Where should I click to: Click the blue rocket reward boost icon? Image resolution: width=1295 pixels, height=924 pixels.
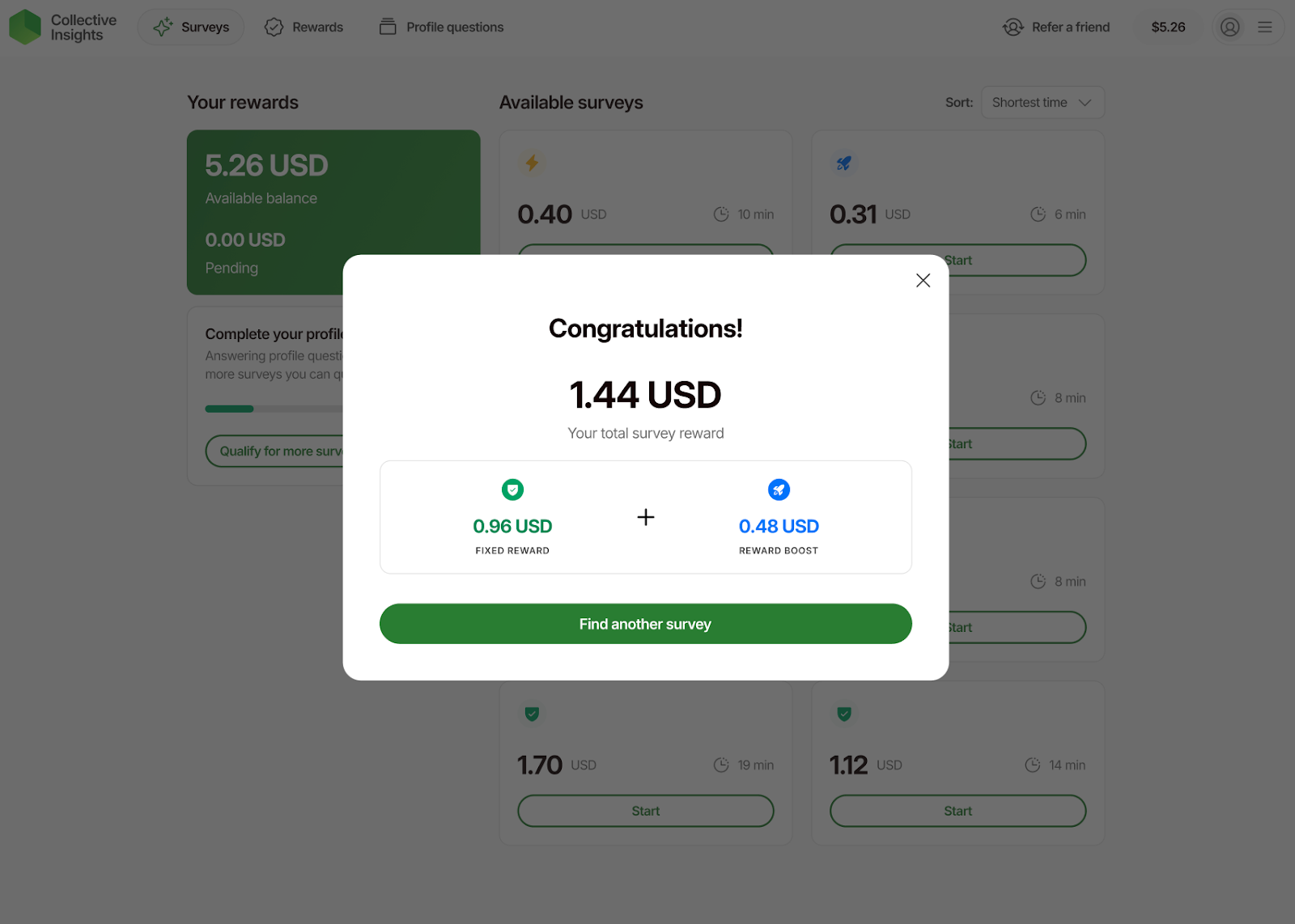[779, 490]
